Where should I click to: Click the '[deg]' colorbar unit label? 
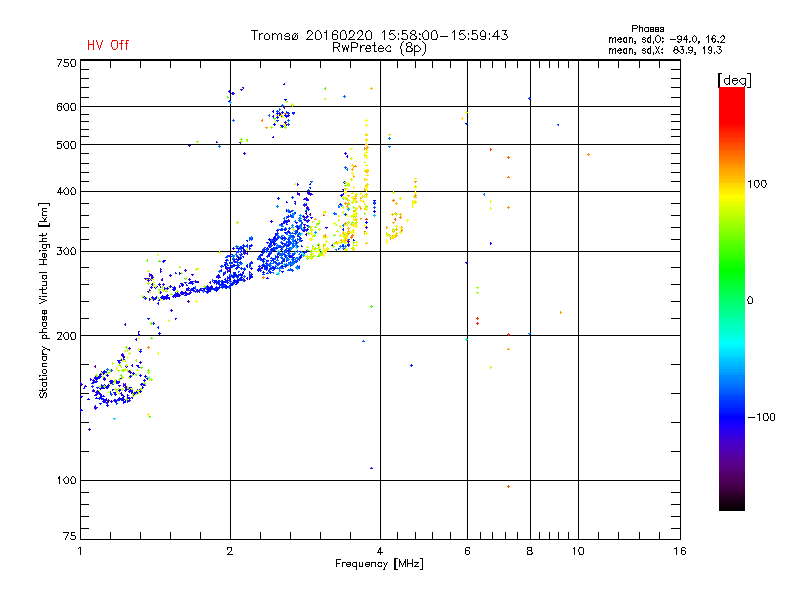pyautogui.click(x=734, y=80)
